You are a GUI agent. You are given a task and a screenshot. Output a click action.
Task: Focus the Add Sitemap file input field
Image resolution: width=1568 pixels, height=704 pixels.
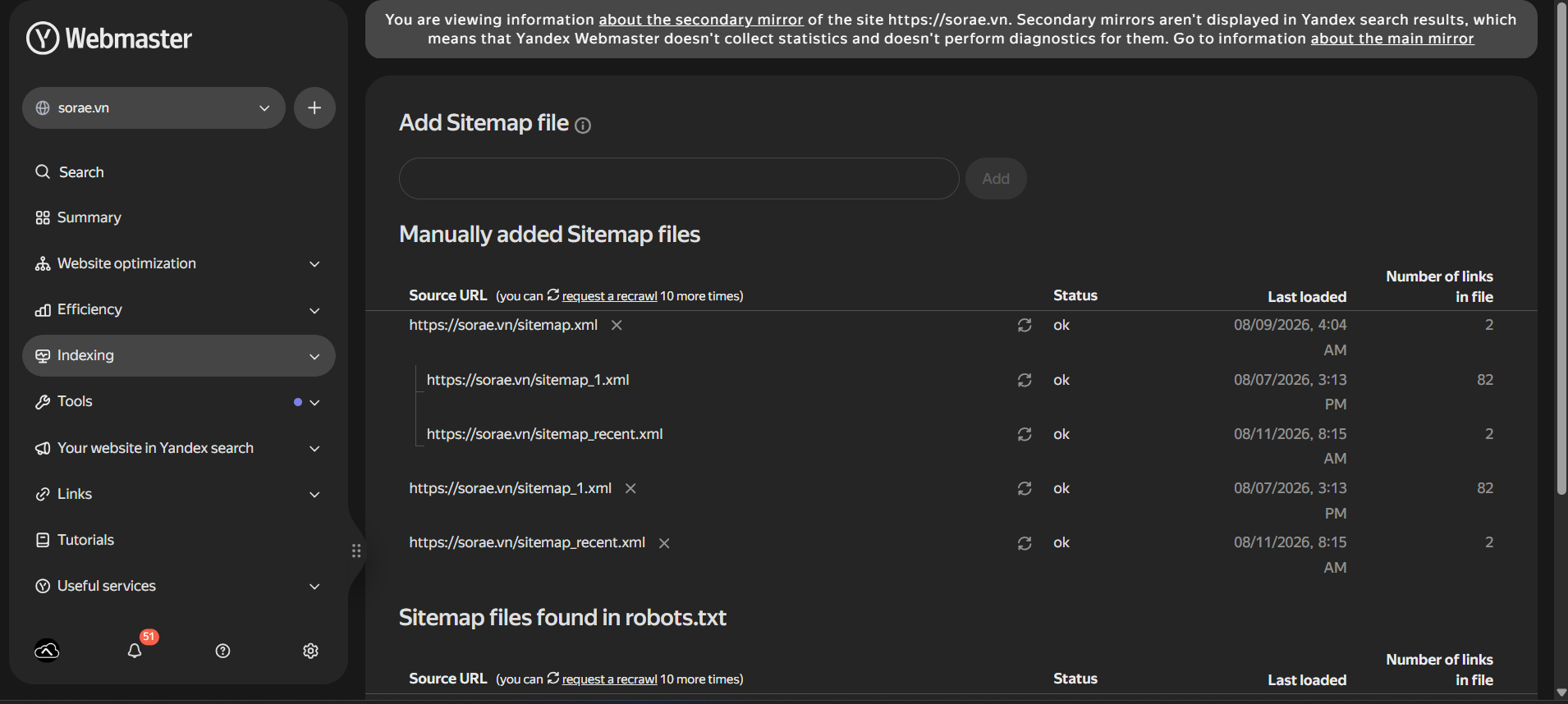[679, 178]
